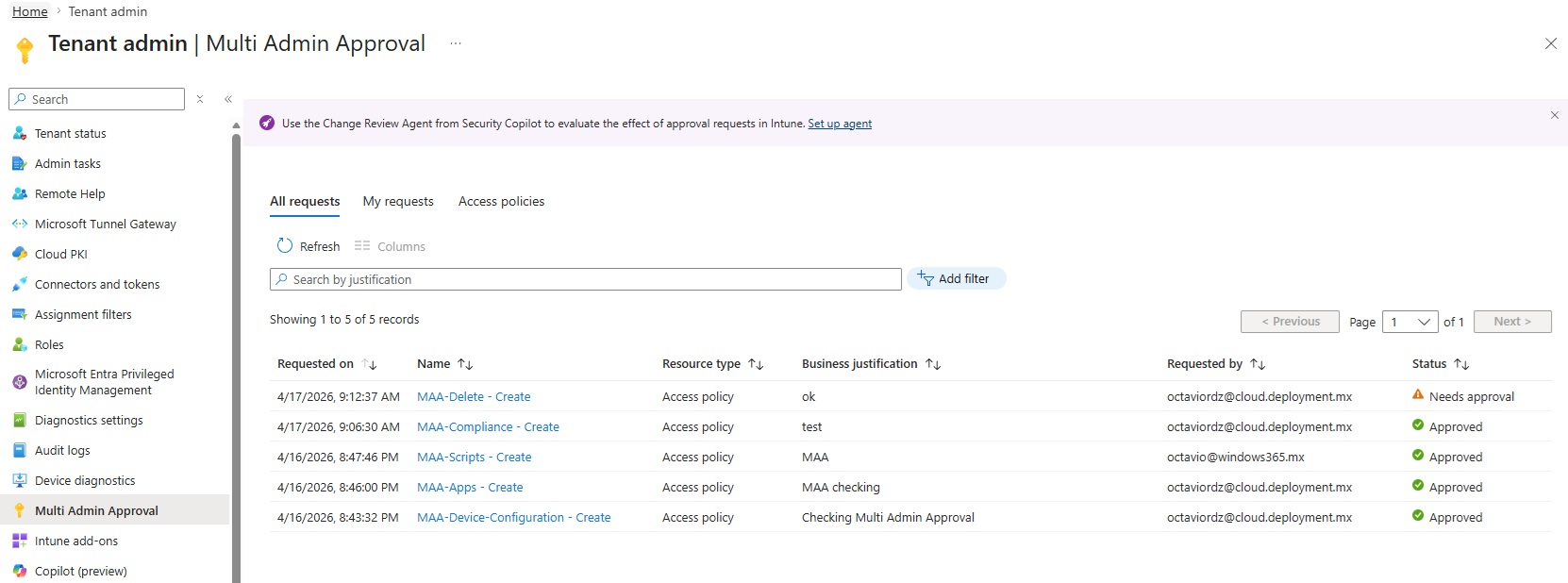Click the Roles sidebar icon
The width and height of the screenshot is (1568, 583).
(x=20, y=344)
